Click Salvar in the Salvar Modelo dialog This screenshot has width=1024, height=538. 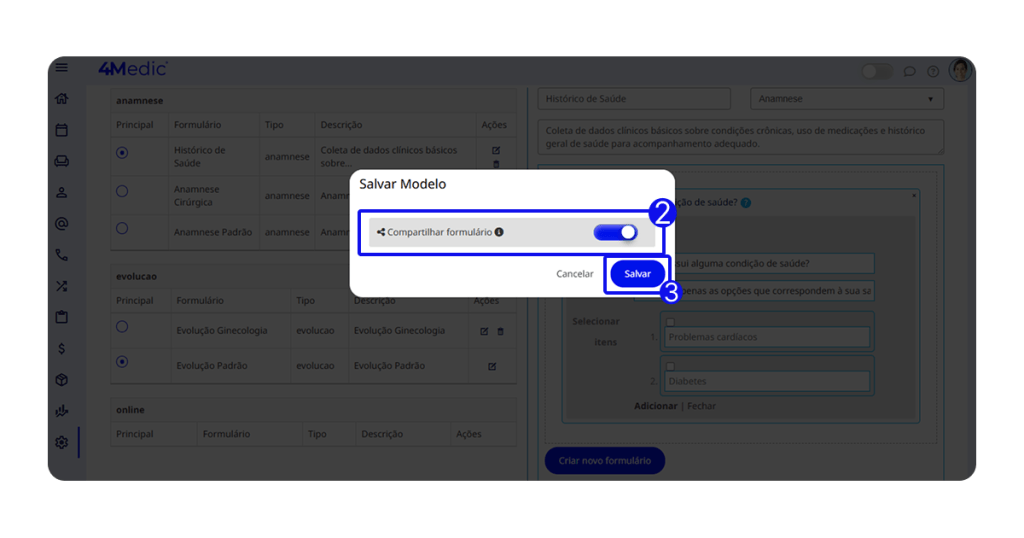click(637, 274)
